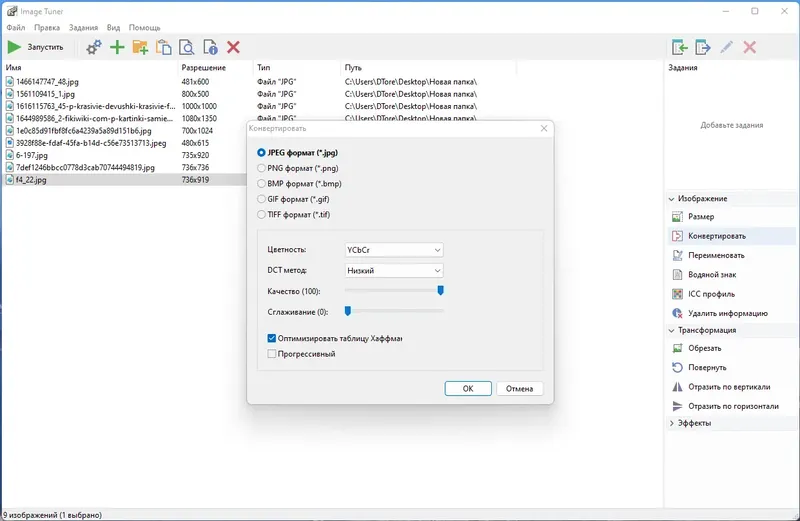Select file 3928f88e-fdaf-45fa-b14d-c56e73513713.jpeg
The height and width of the screenshot is (521, 800).
[91, 143]
